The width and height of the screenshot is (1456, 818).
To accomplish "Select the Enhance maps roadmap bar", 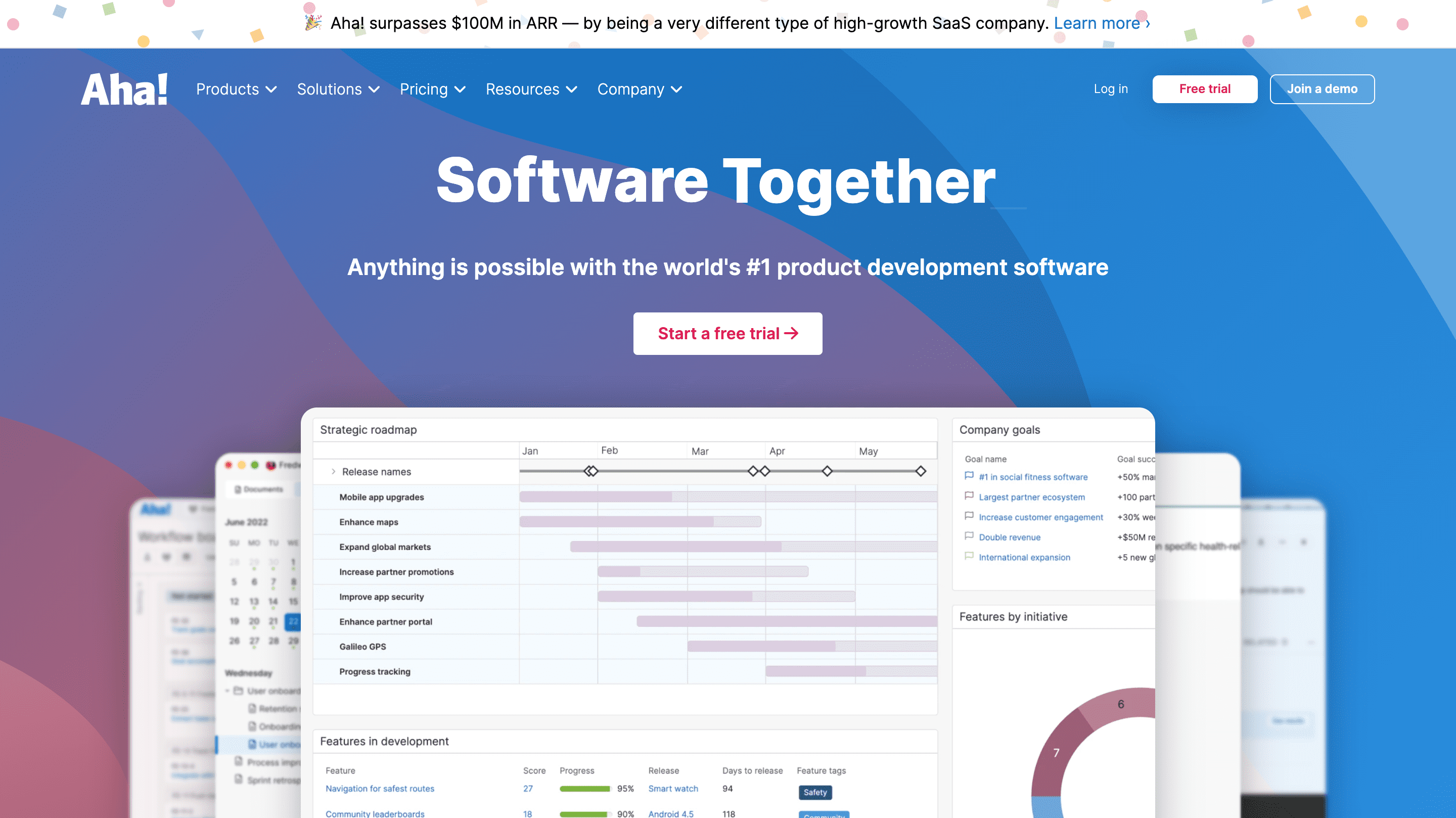I will tap(640, 522).
